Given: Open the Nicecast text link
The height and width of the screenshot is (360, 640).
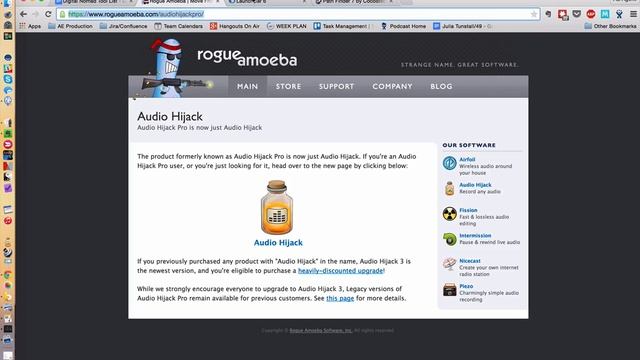Looking at the screenshot, I should click(x=470, y=261).
